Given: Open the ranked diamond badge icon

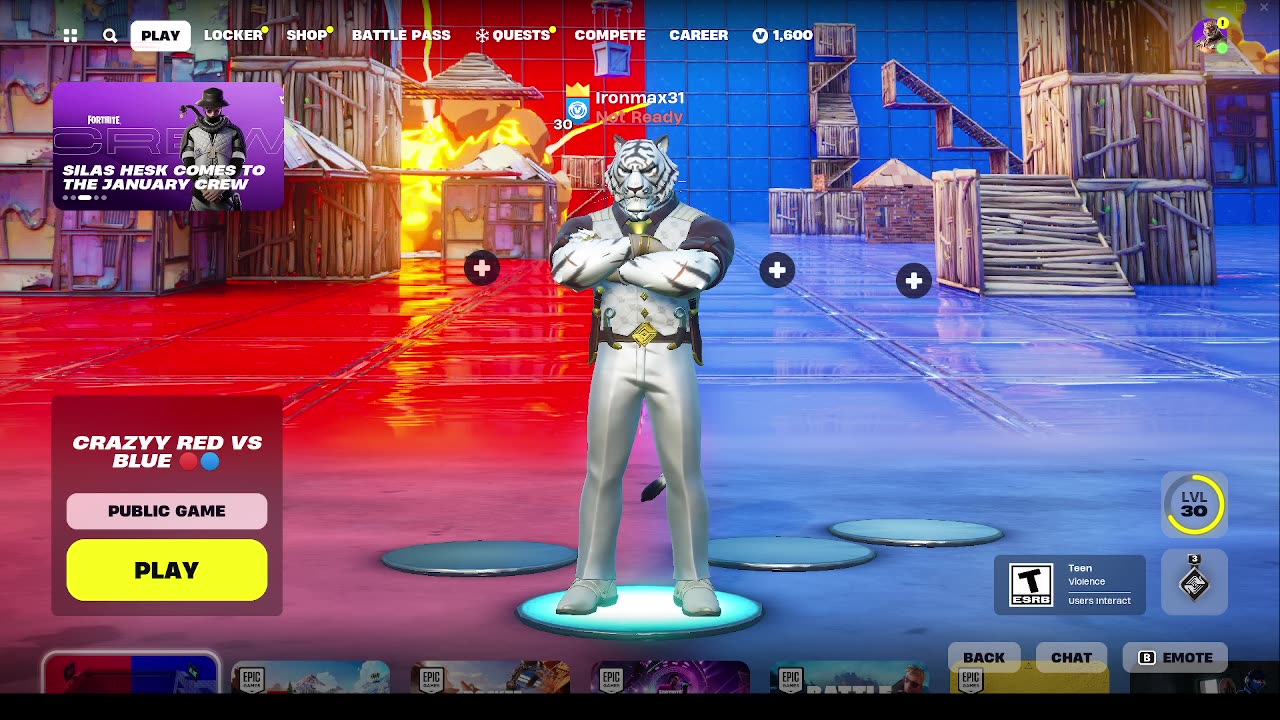Looking at the screenshot, I should pos(1194,584).
